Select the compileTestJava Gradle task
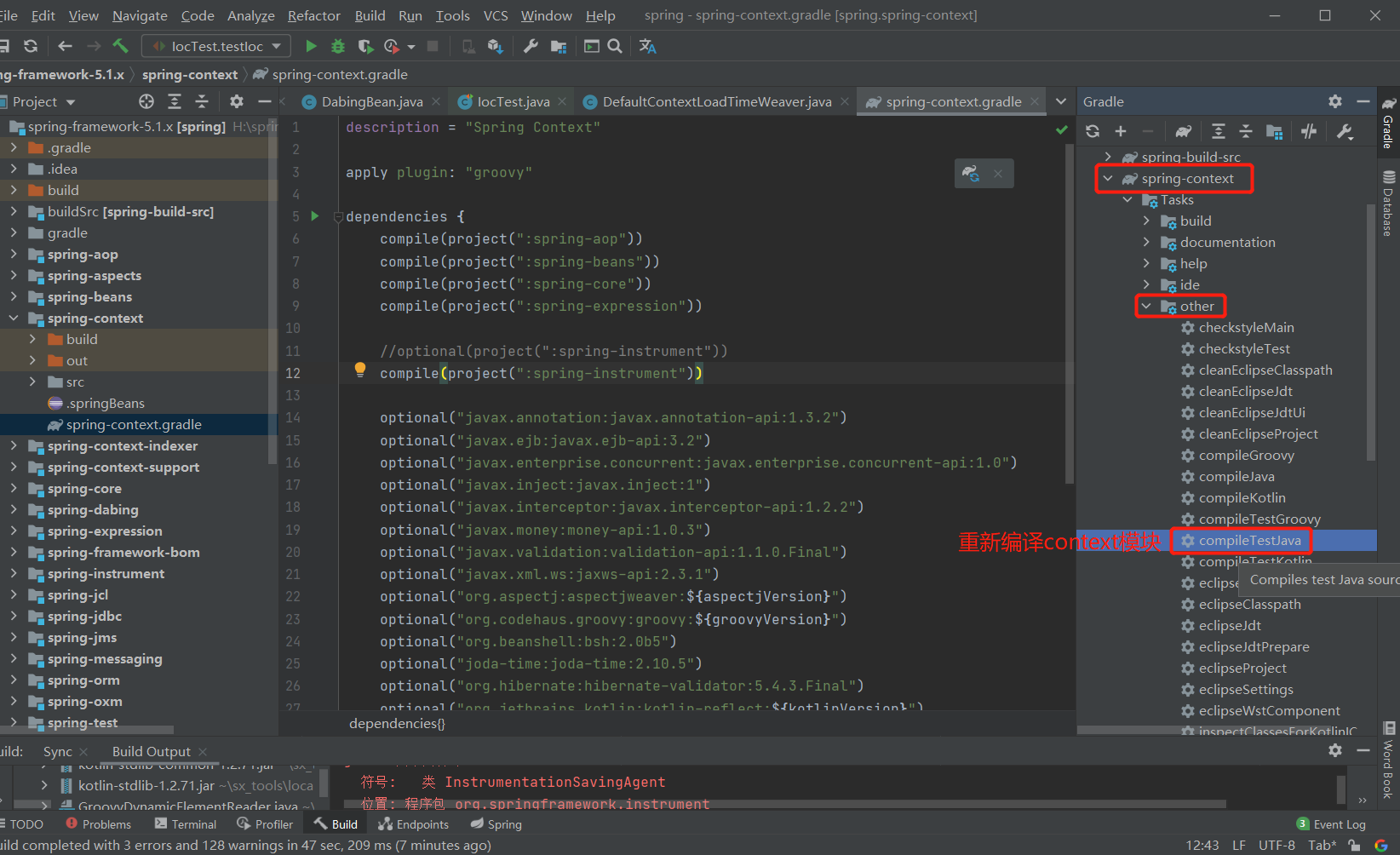 1249,540
